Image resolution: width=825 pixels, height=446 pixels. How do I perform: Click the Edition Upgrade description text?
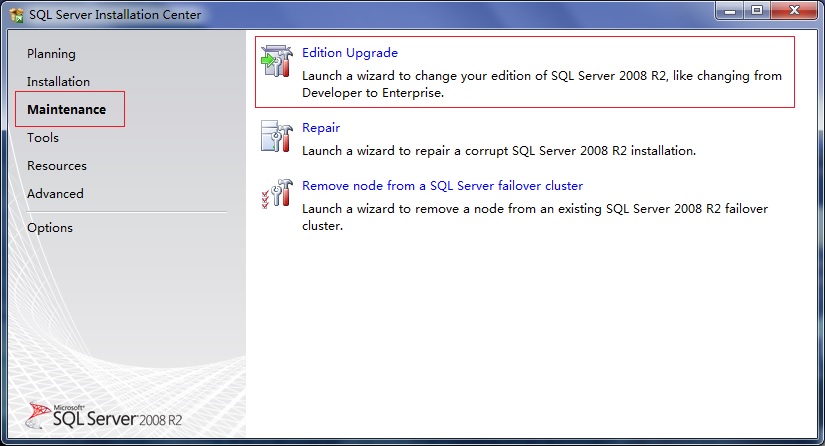point(542,84)
